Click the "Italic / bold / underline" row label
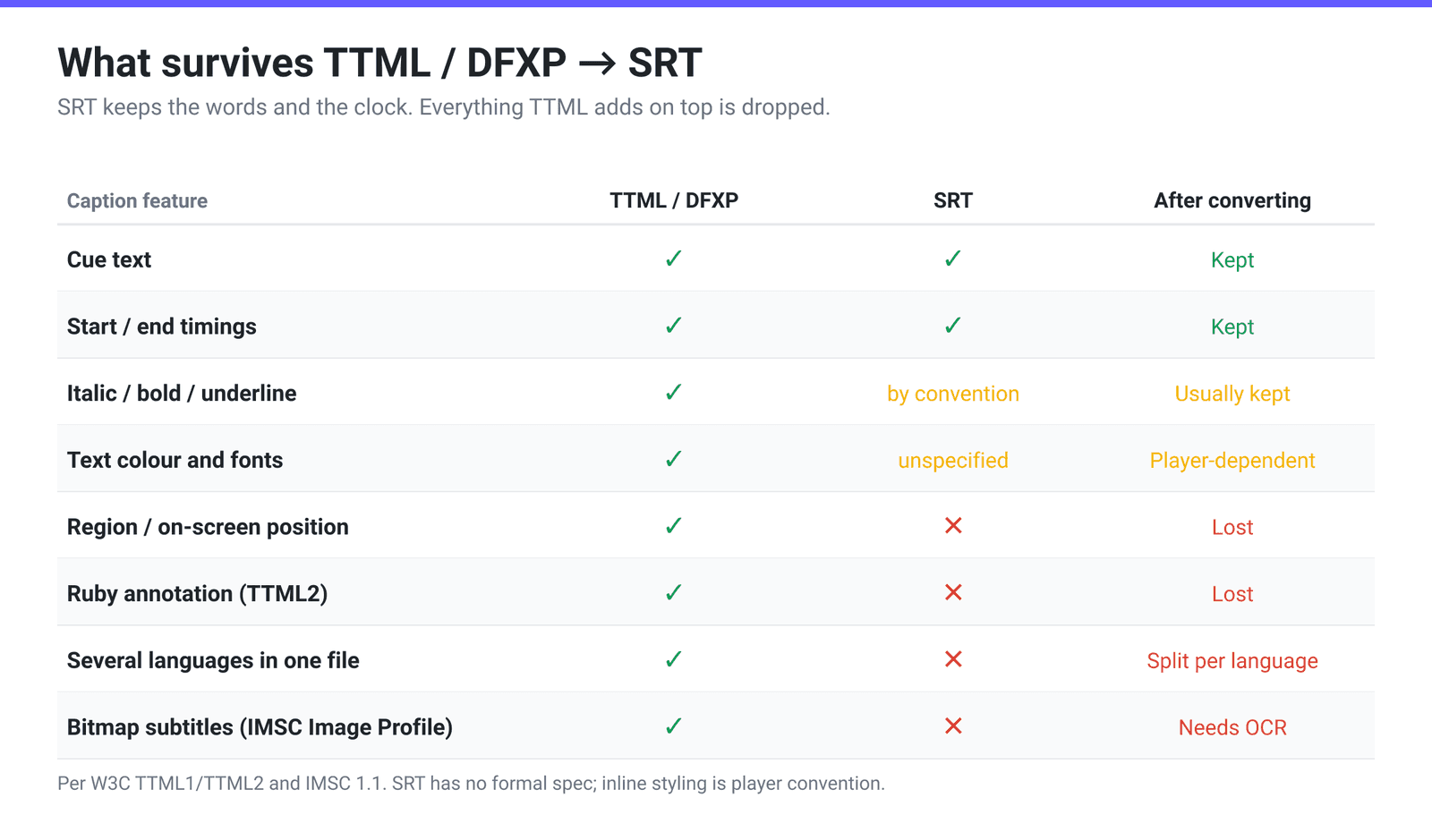 pos(182,394)
